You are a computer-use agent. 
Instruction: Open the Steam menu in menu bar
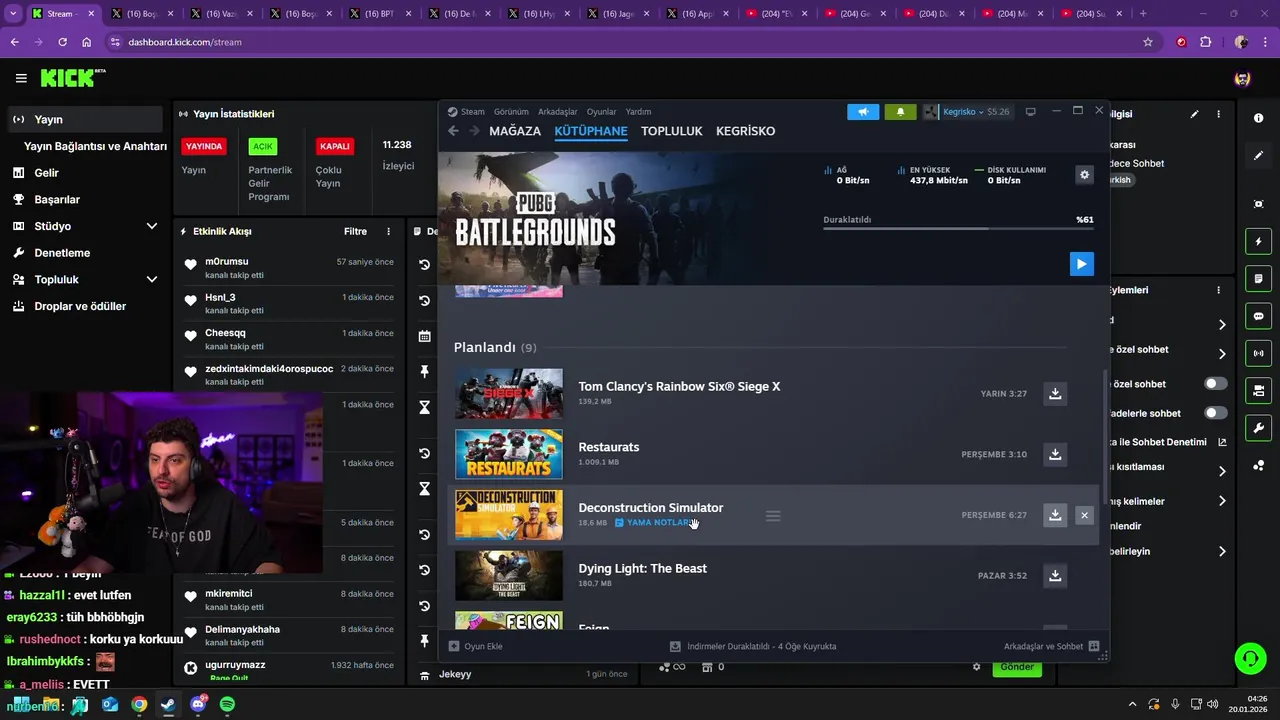tap(472, 112)
